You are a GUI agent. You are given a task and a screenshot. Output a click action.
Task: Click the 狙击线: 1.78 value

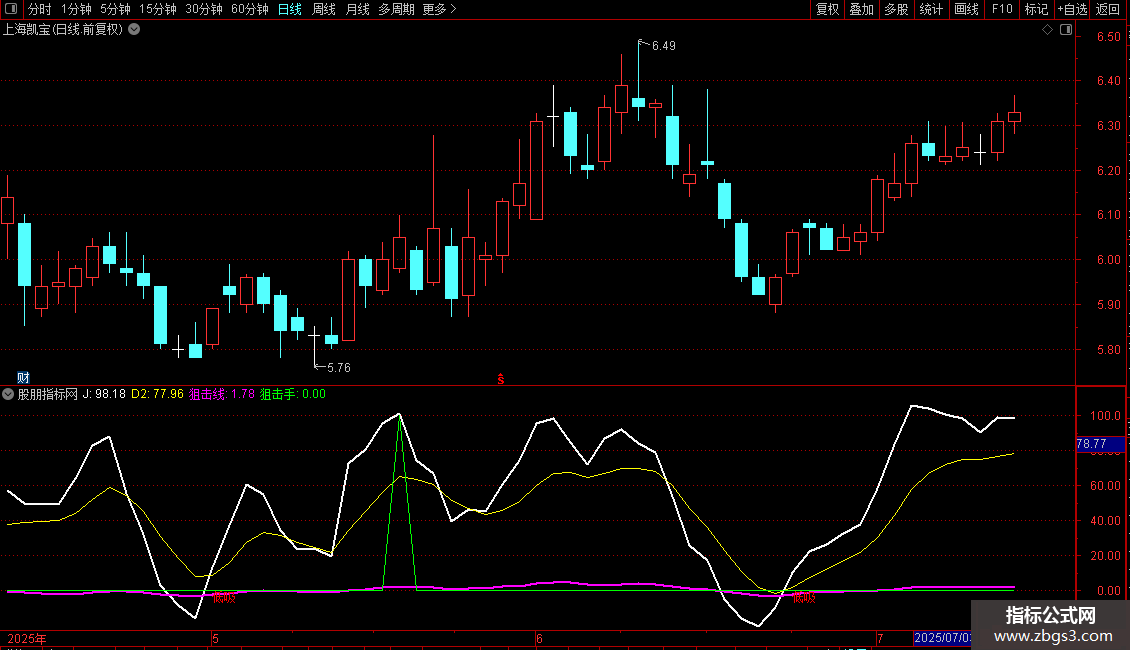pos(222,394)
